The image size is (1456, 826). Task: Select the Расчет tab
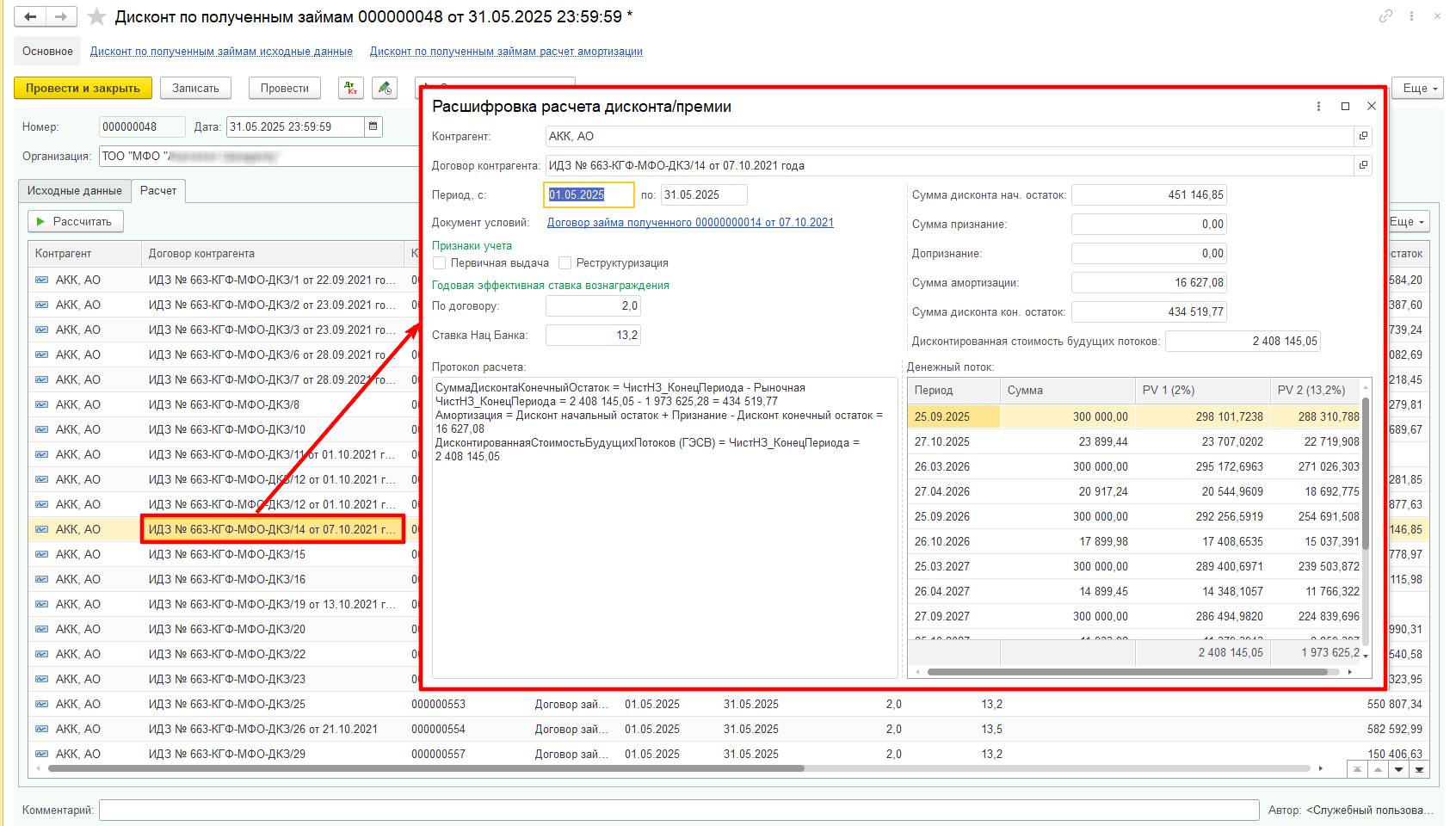coord(158,190)
